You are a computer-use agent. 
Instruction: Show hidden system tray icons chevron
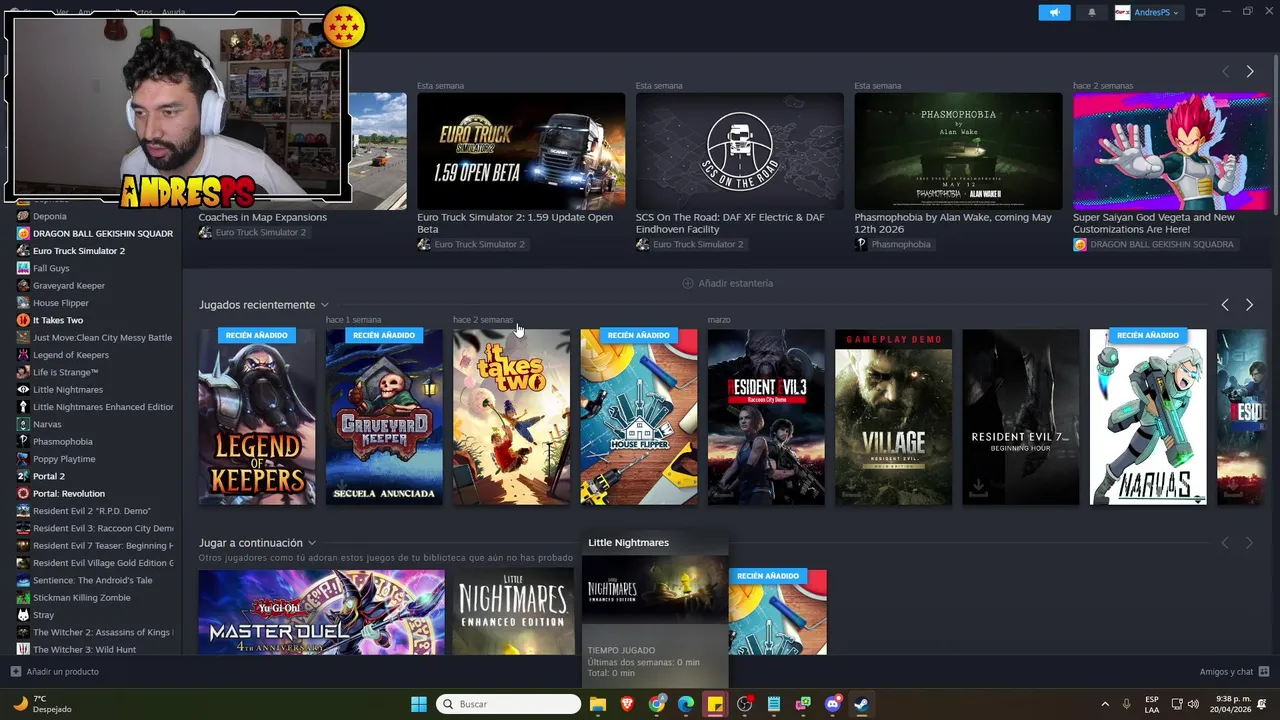(1105, 704)
